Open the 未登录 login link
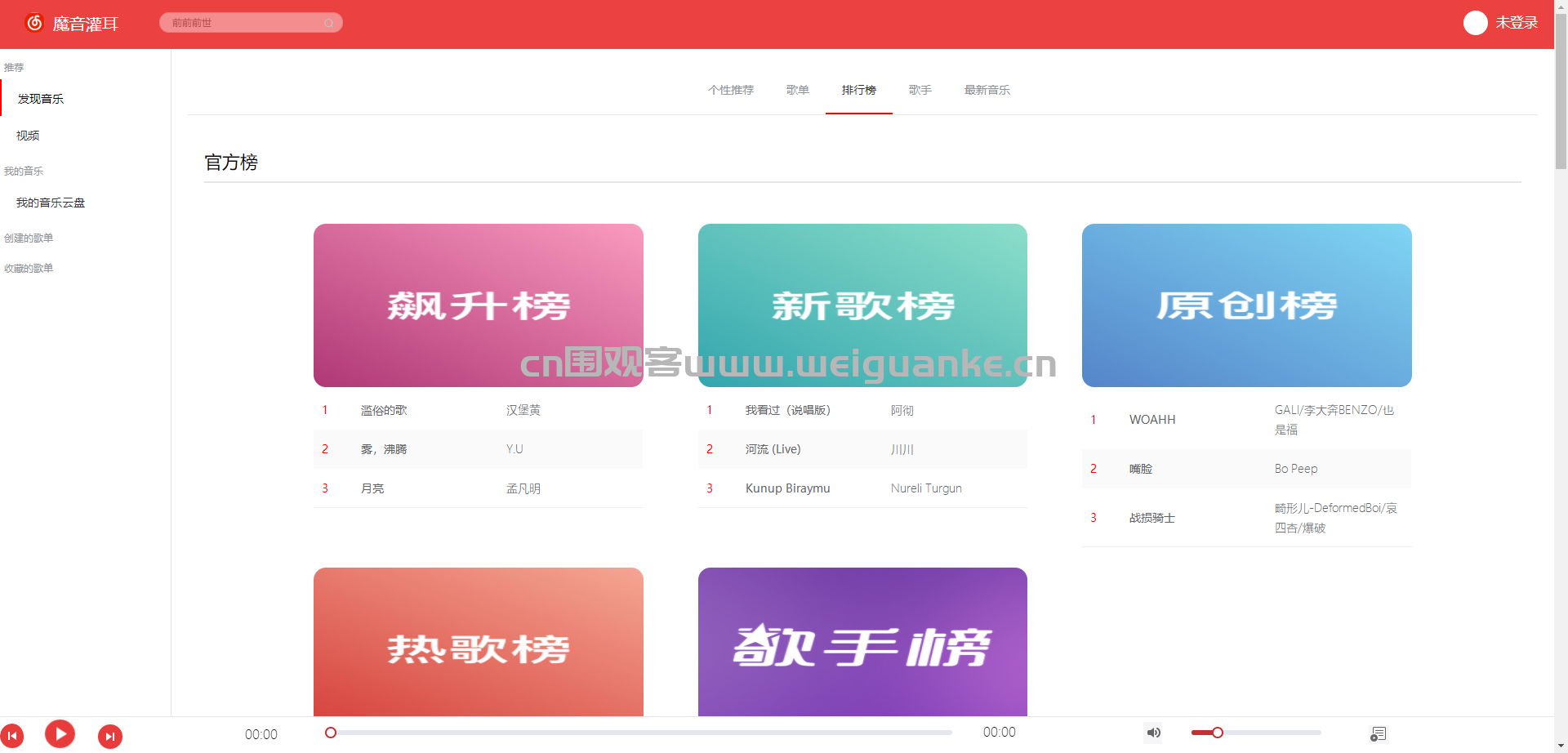 tap(1517, 23)
